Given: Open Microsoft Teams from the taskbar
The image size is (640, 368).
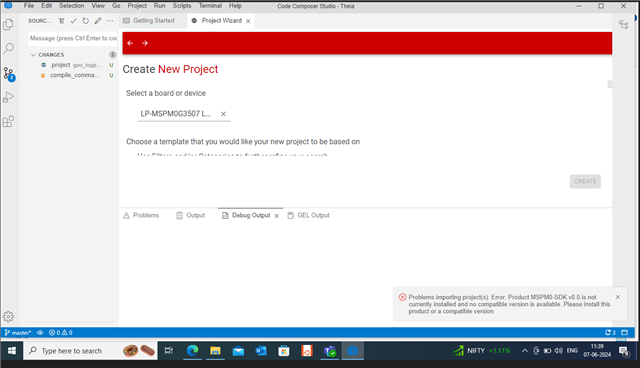Looking at the screenshot, I should click(x=330, y=351).
